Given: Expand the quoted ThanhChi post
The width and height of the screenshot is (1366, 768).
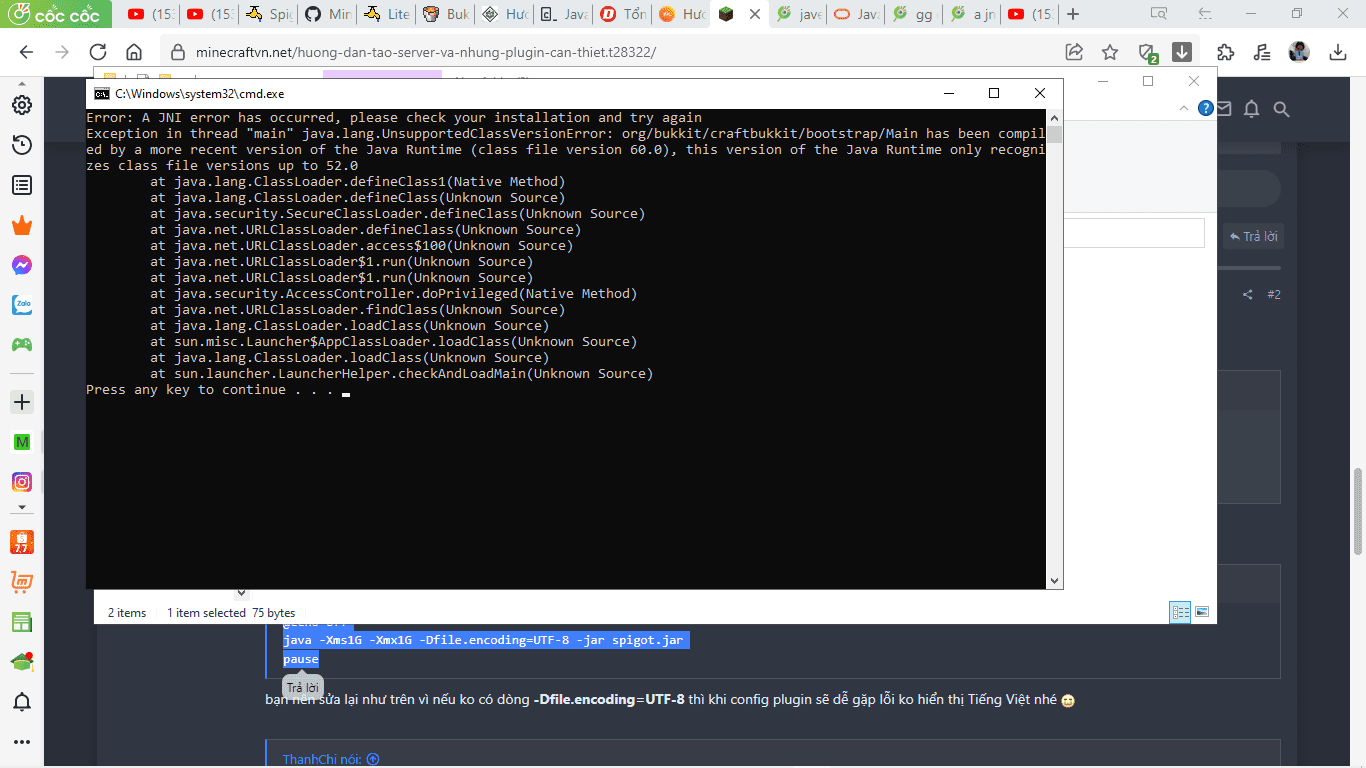Looking at the screenshot, I should tap(373, 759).
